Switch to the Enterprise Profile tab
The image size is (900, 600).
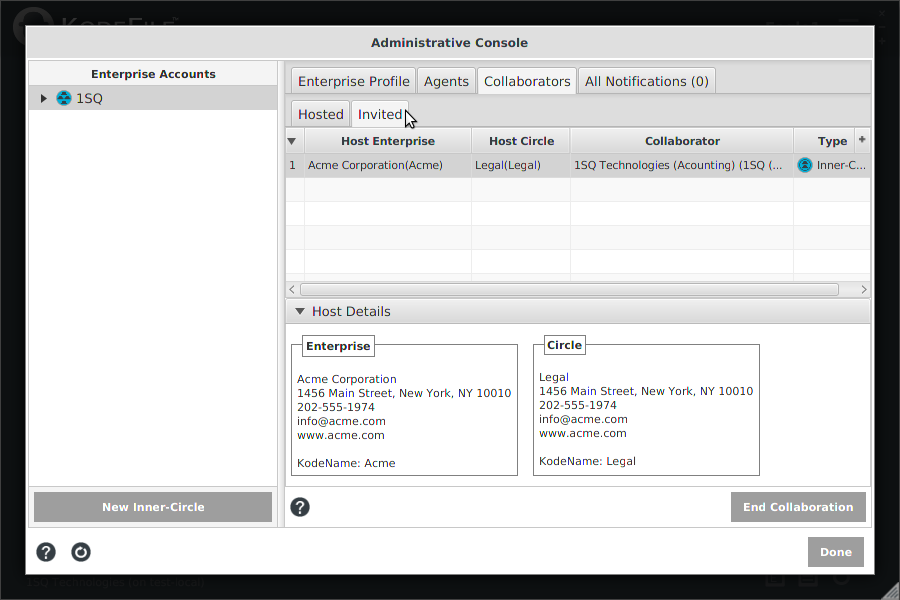coord(354,82)
